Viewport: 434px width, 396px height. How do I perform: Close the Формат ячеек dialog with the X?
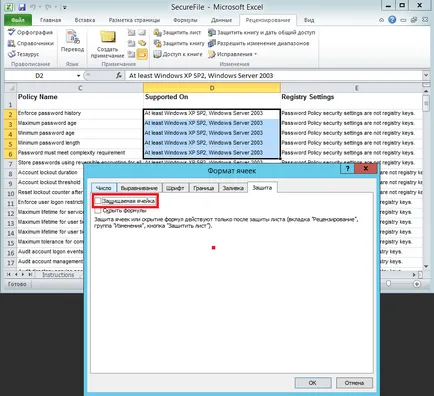click(x=366, y=169)
